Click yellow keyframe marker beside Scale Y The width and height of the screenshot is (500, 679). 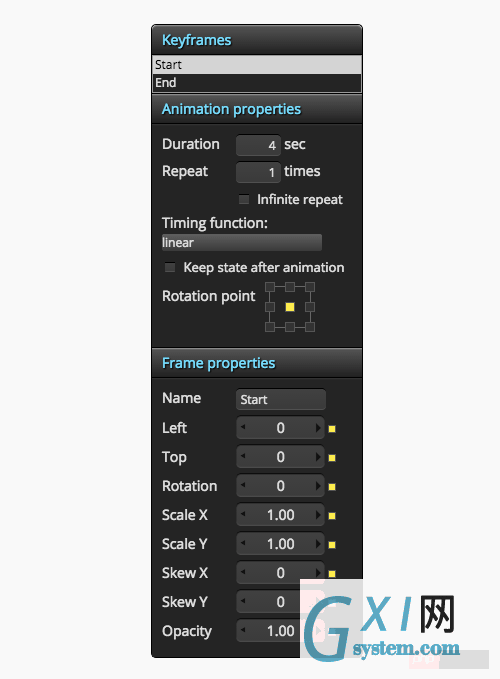coord(332,545)
